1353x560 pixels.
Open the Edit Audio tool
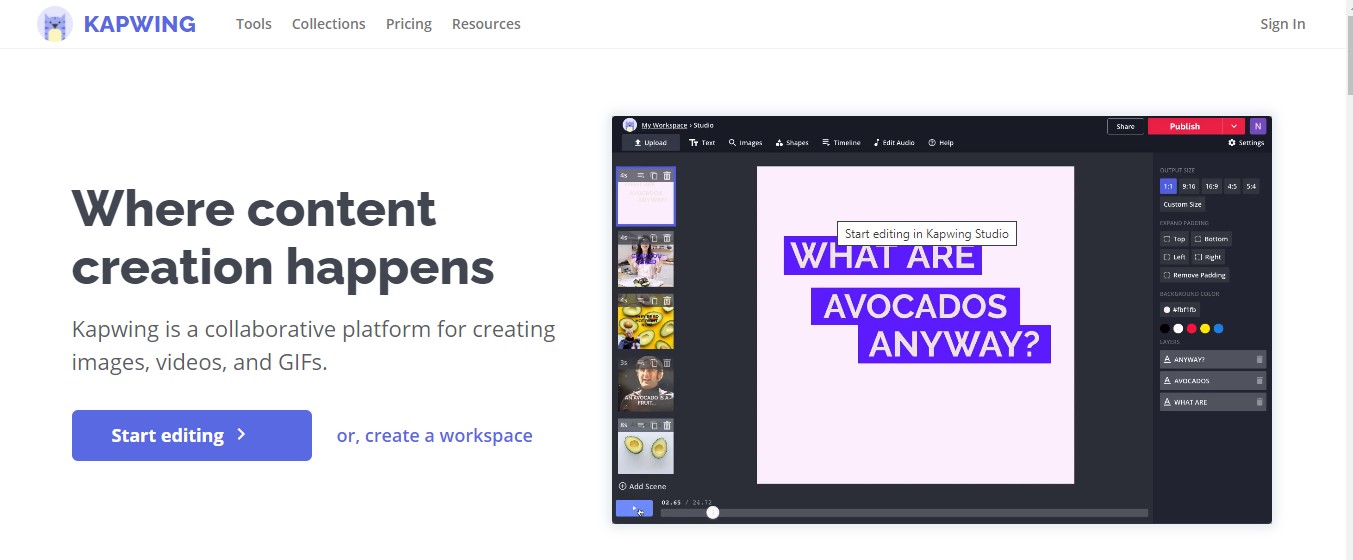click(x=894, y=143)
